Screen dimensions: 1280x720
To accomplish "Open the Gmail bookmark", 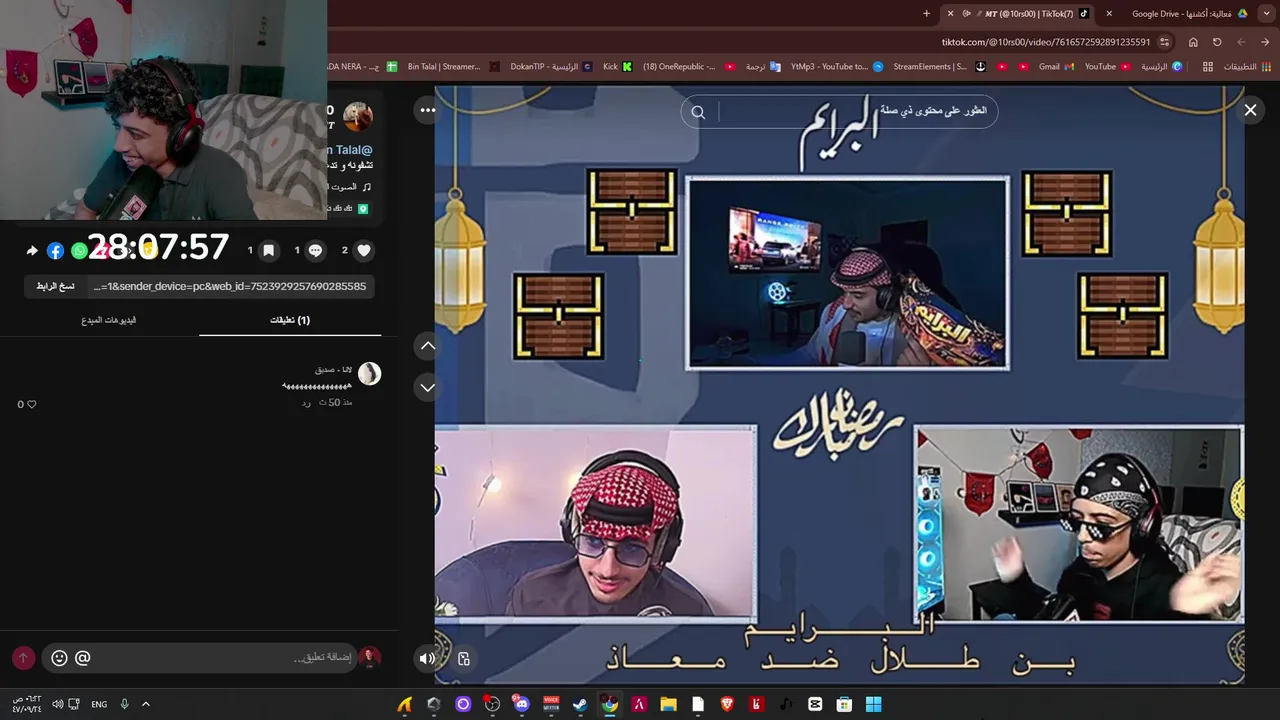I will click(x=1056, y=67).
